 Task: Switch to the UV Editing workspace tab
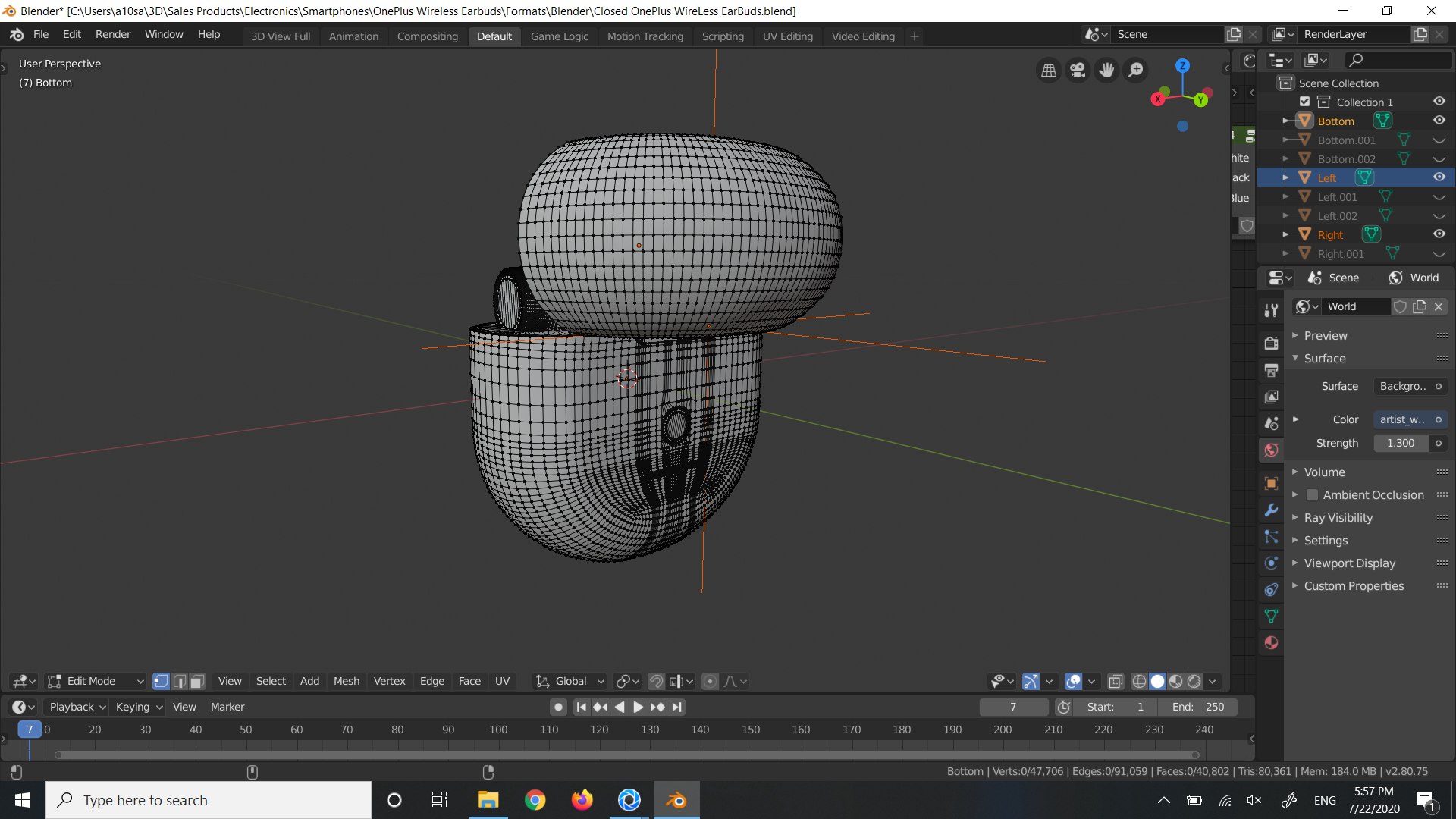pos(787,36)
